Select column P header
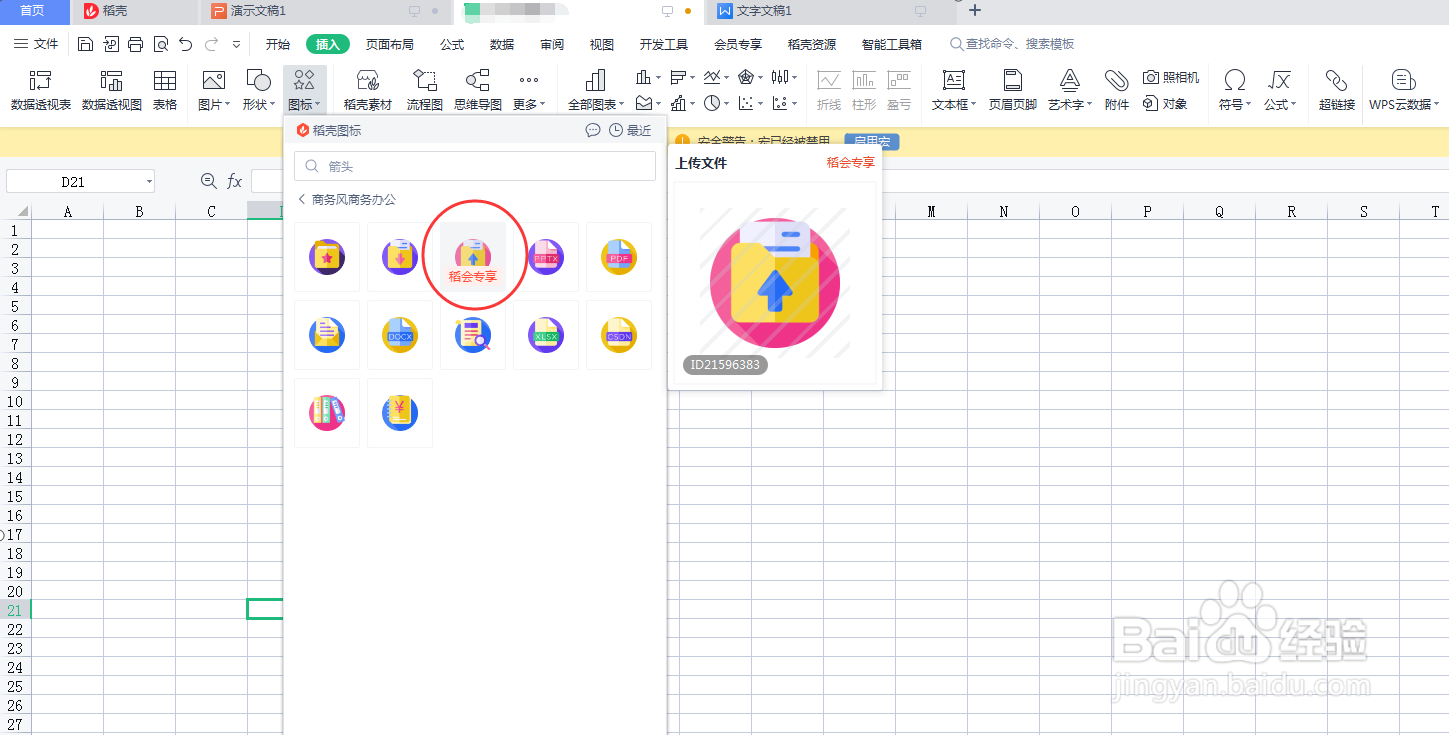The image size is (1449, 735). point(1147,211)
